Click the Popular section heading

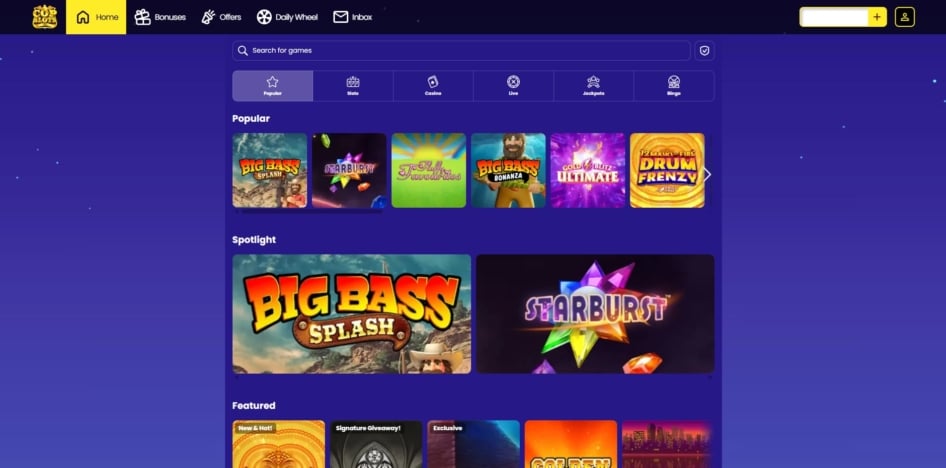(x=251, y=119)
